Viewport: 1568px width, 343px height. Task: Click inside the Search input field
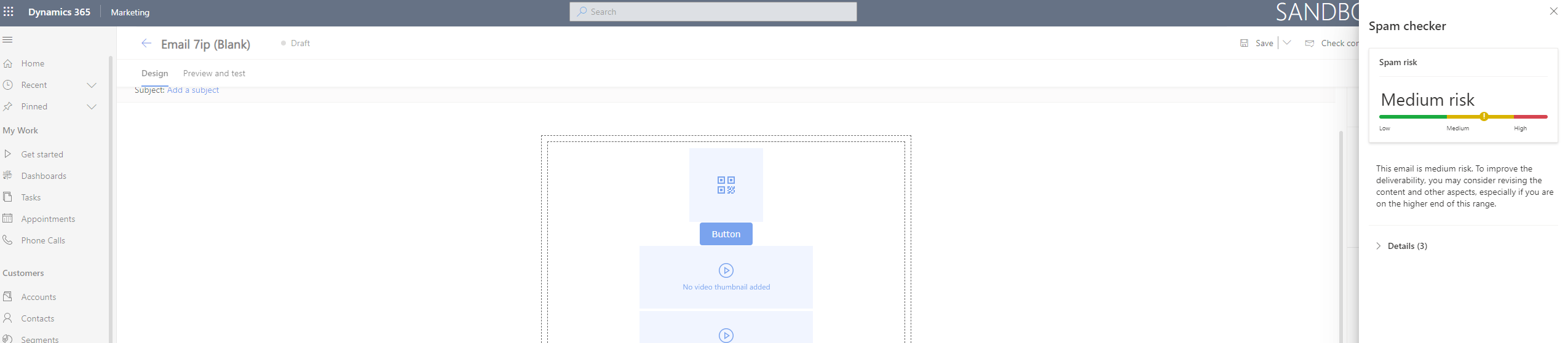[713, 12]
